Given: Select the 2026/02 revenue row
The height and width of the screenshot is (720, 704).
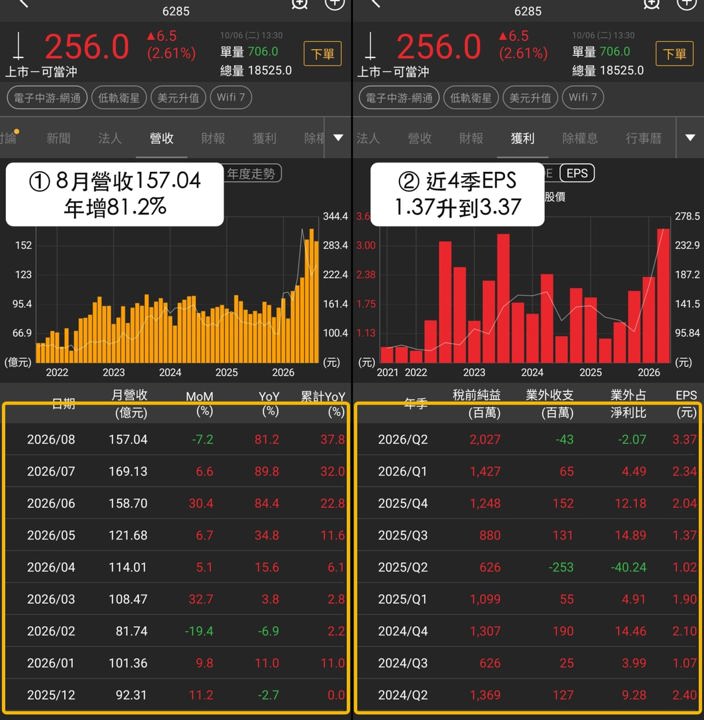Looking at the screenshot, I should [x=176, y=631].
